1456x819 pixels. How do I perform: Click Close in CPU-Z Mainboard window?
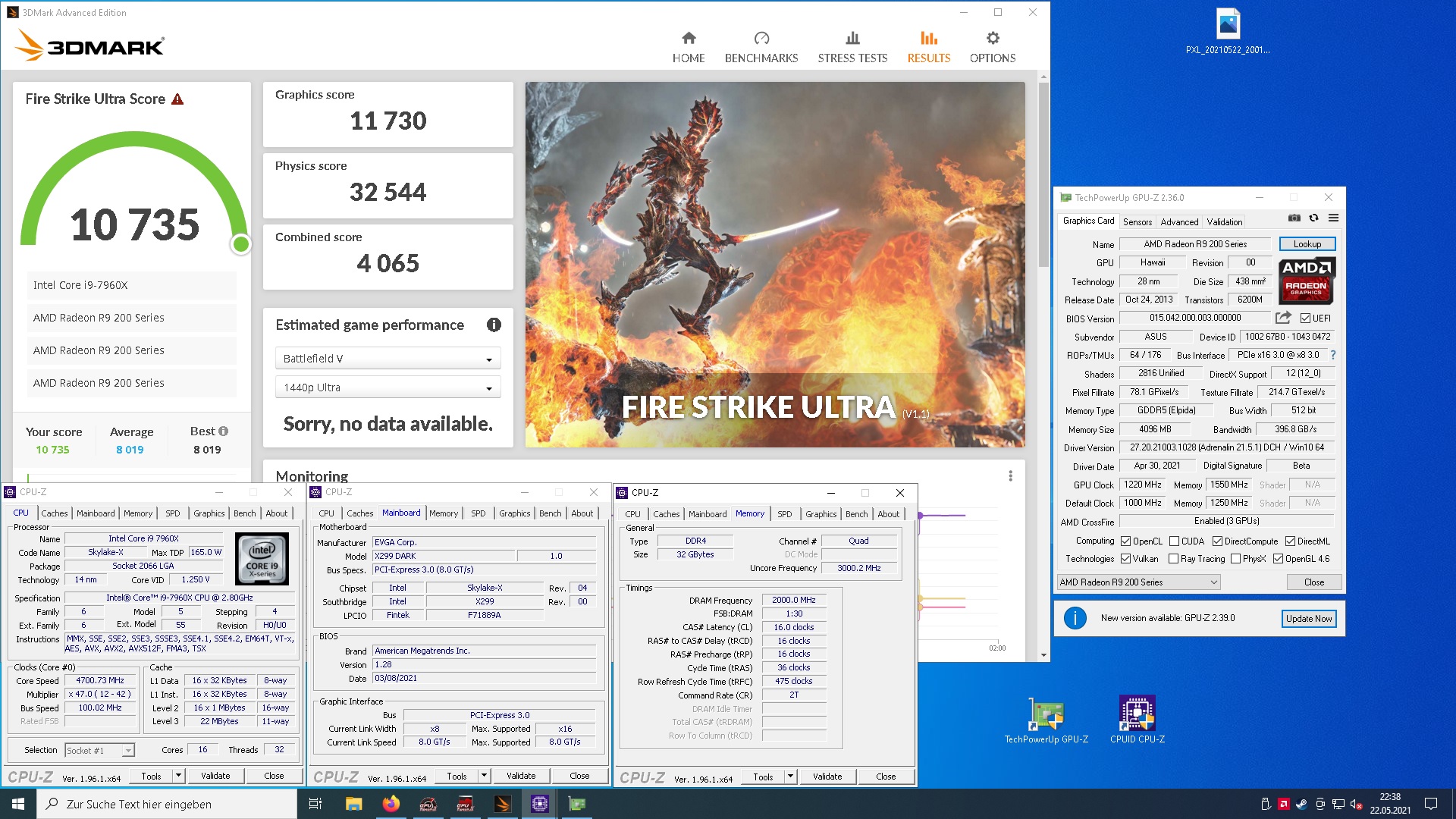(579, 776)
